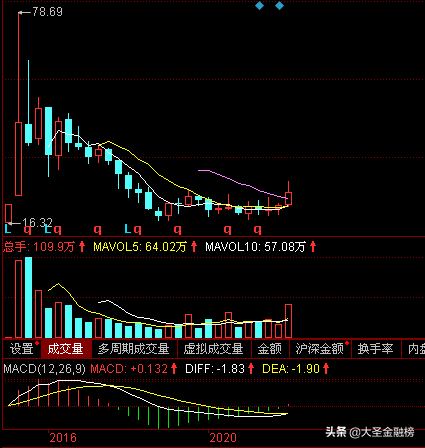Open the 设置 settings tab

(x=21, y=349)
